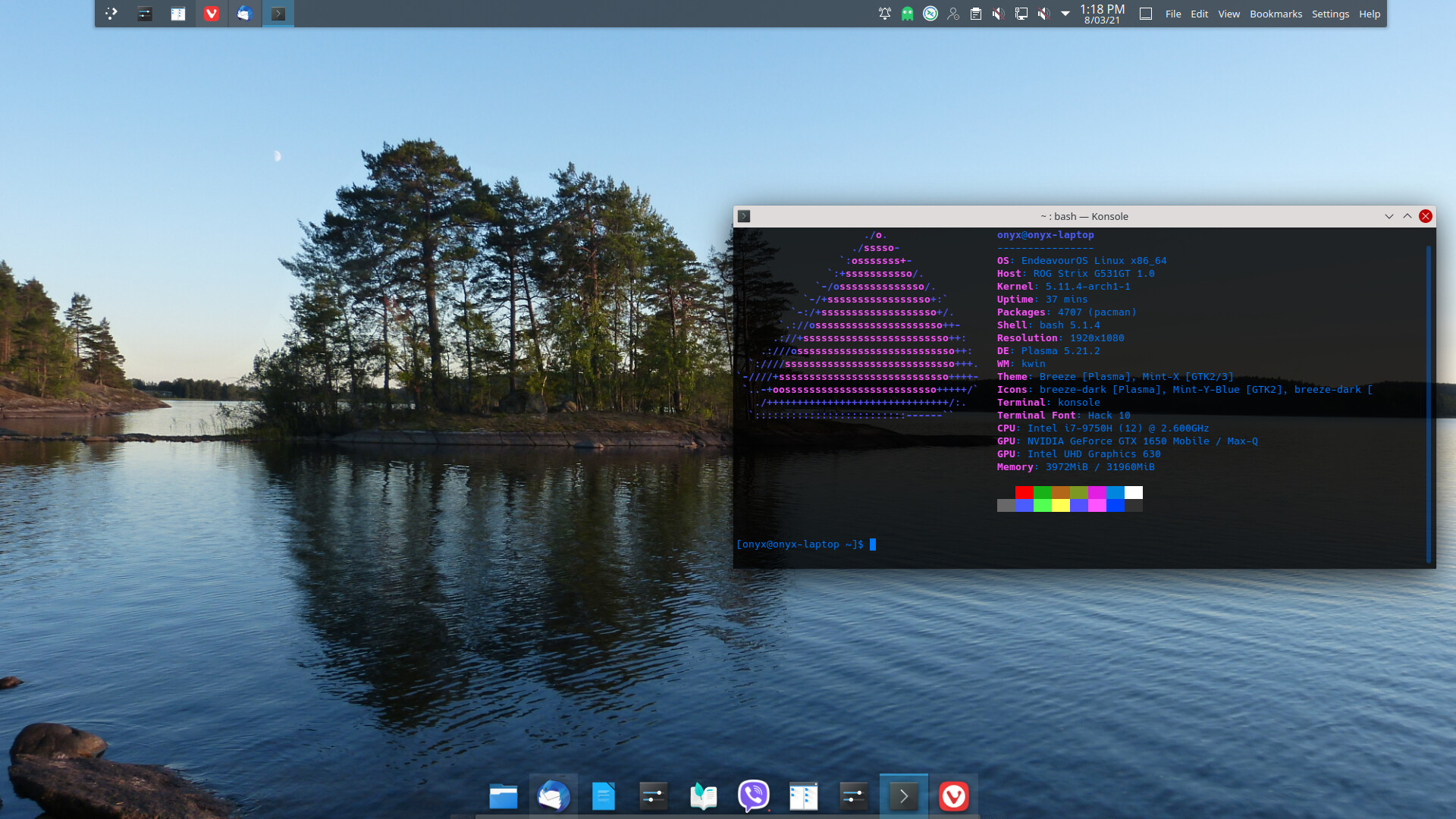Screen dimensions: 1456x819
Task: Open the clipboard tray icon
Action: 976,14
